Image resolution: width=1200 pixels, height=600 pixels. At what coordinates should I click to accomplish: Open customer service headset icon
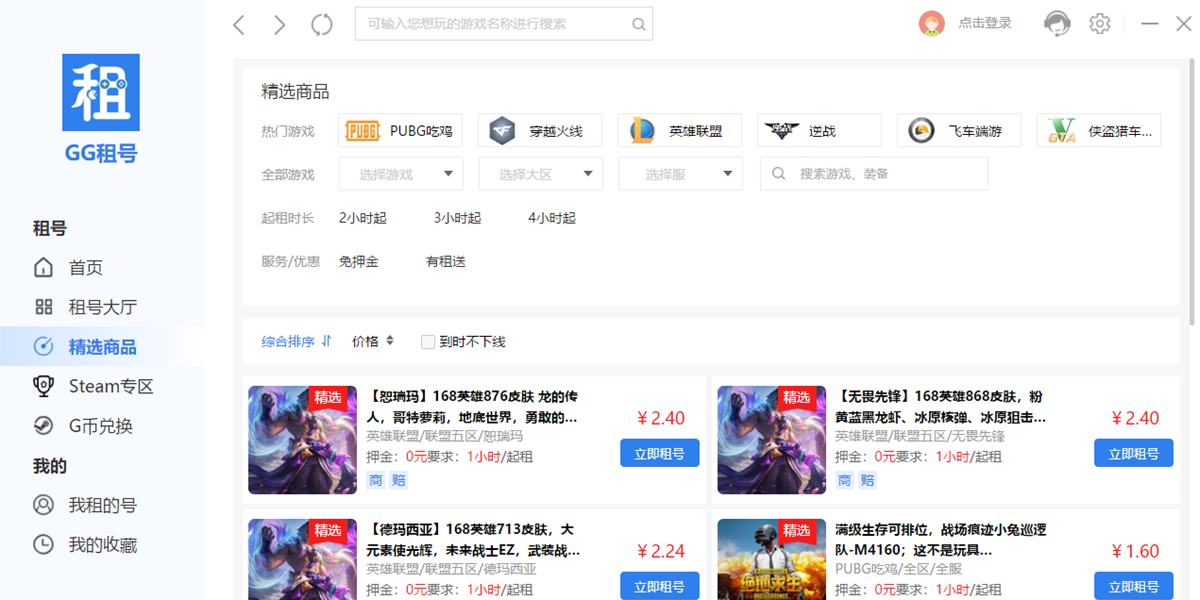1057,23
